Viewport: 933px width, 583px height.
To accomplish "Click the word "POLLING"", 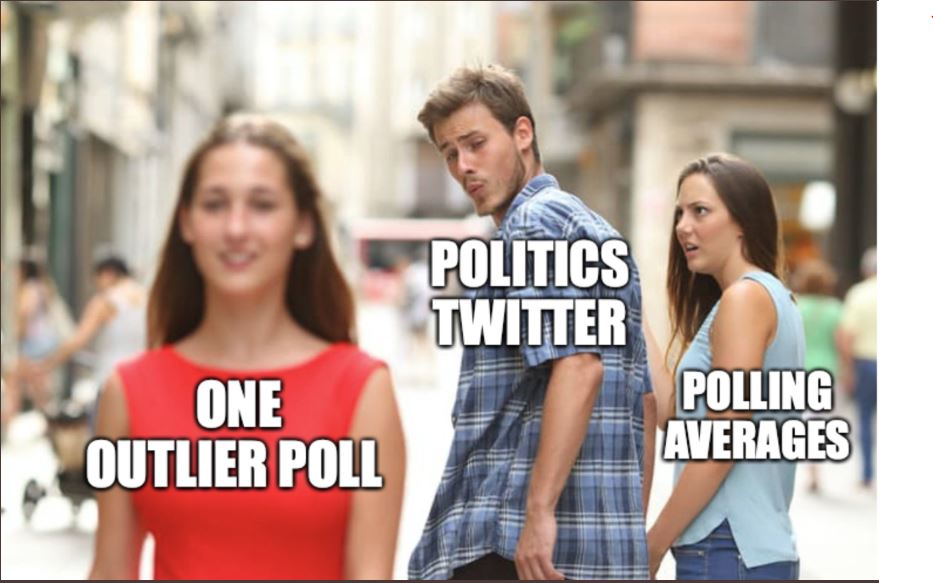I will pyautogui.click(x=757, y=390).
